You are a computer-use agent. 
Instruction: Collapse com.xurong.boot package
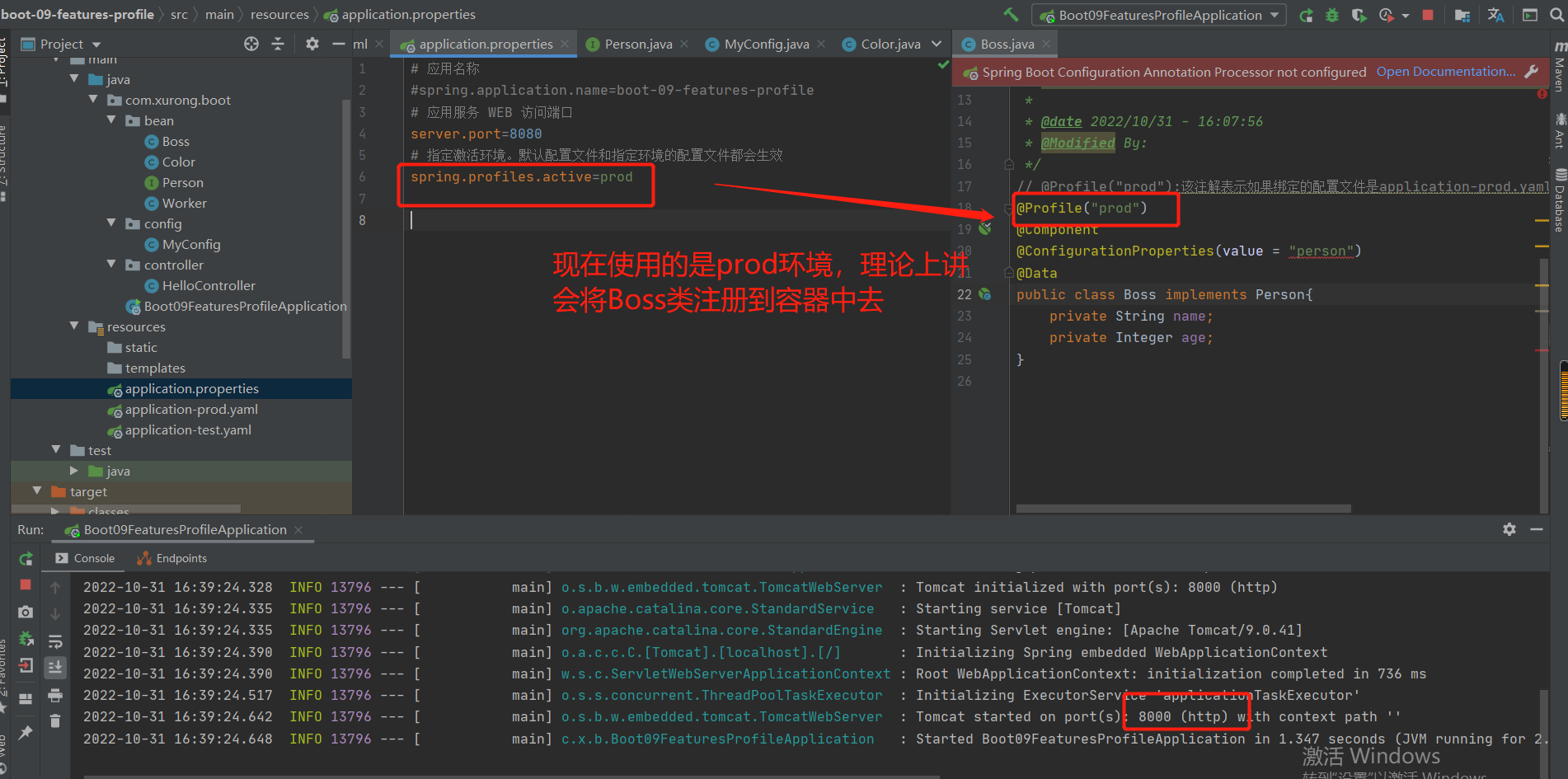(92, 100)
